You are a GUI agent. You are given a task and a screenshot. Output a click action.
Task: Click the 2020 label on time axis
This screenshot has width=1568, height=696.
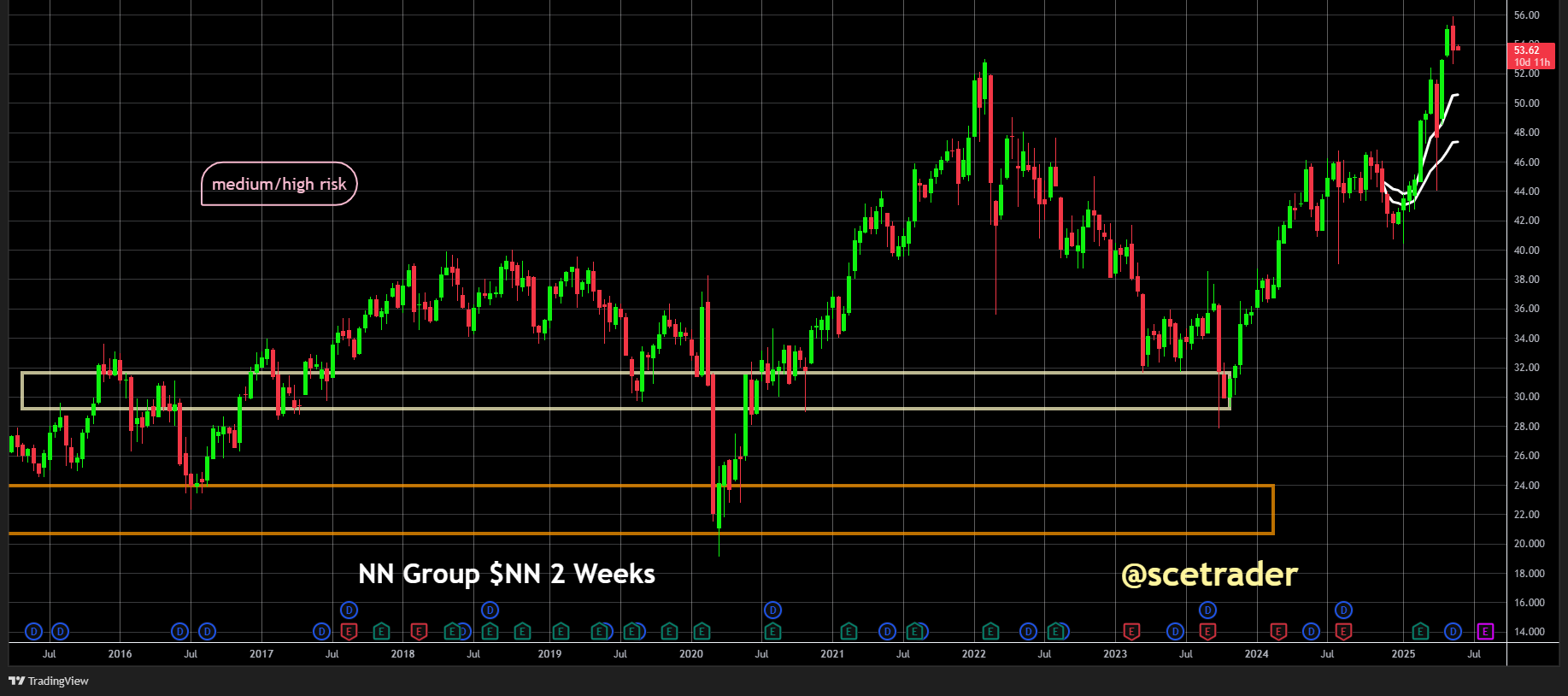(690, 654)
